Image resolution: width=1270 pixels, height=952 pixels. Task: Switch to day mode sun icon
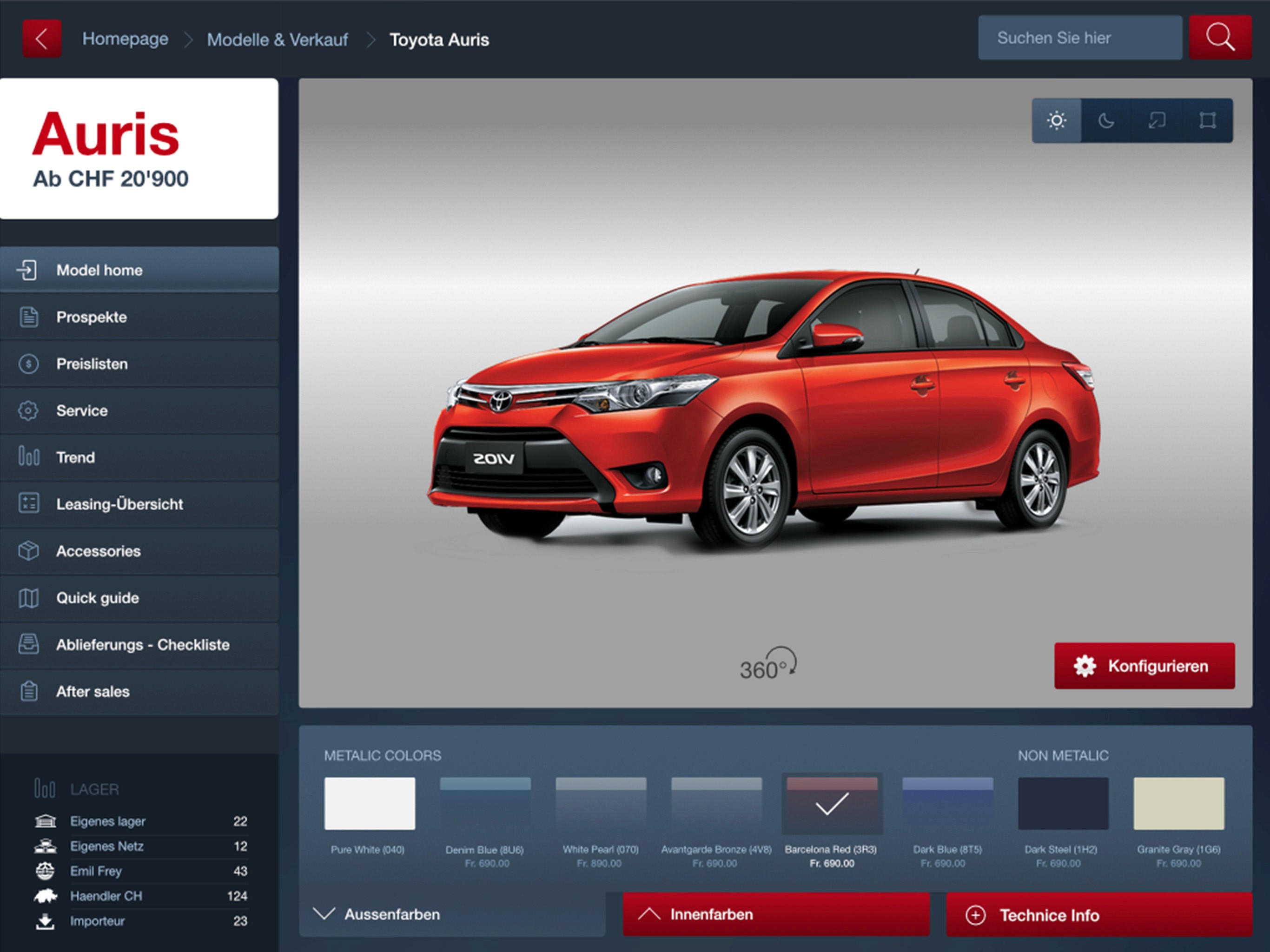click(x=1057, y=120)
